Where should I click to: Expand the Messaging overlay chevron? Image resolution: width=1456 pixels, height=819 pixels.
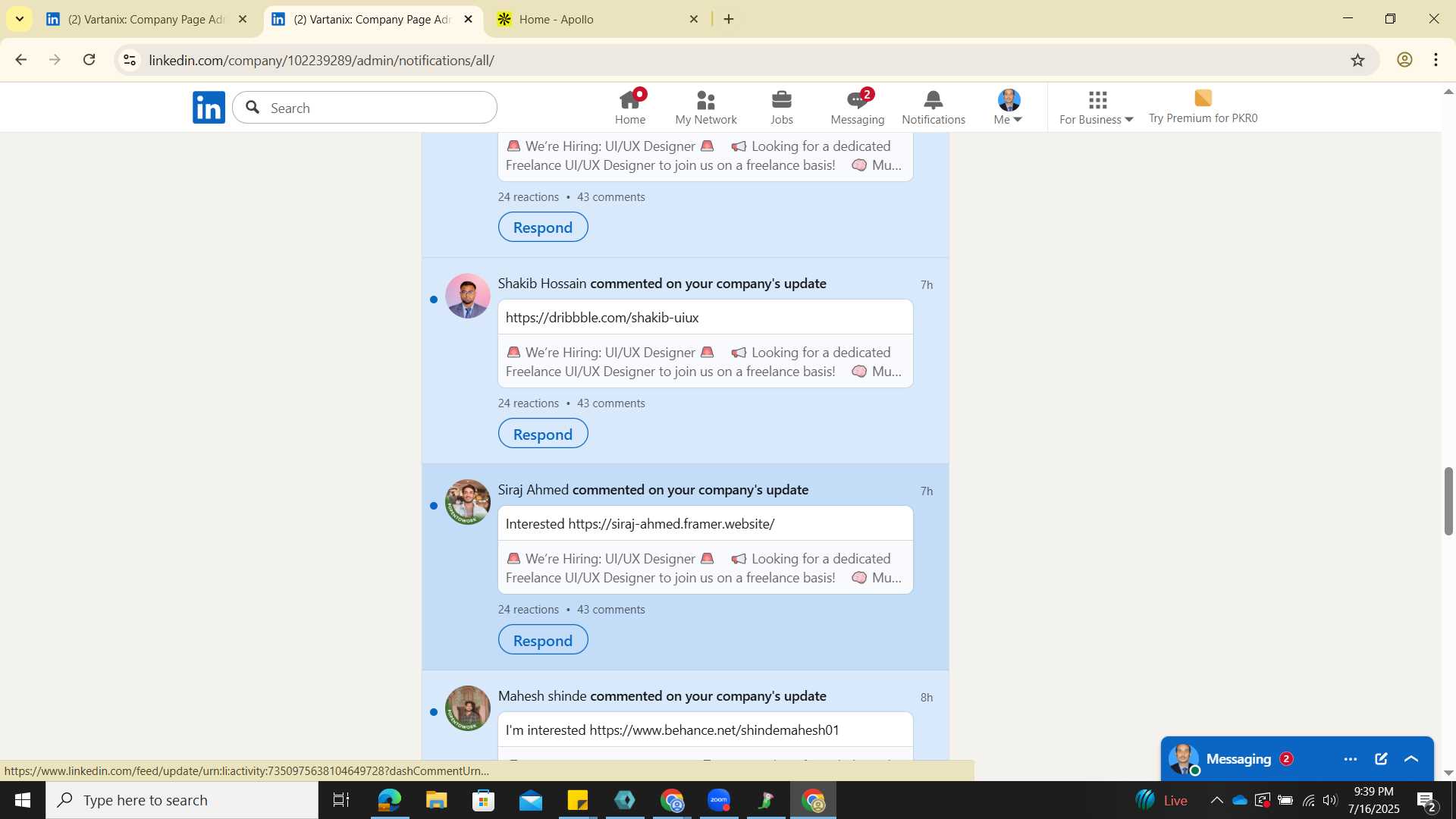(x=1411, y=758)
